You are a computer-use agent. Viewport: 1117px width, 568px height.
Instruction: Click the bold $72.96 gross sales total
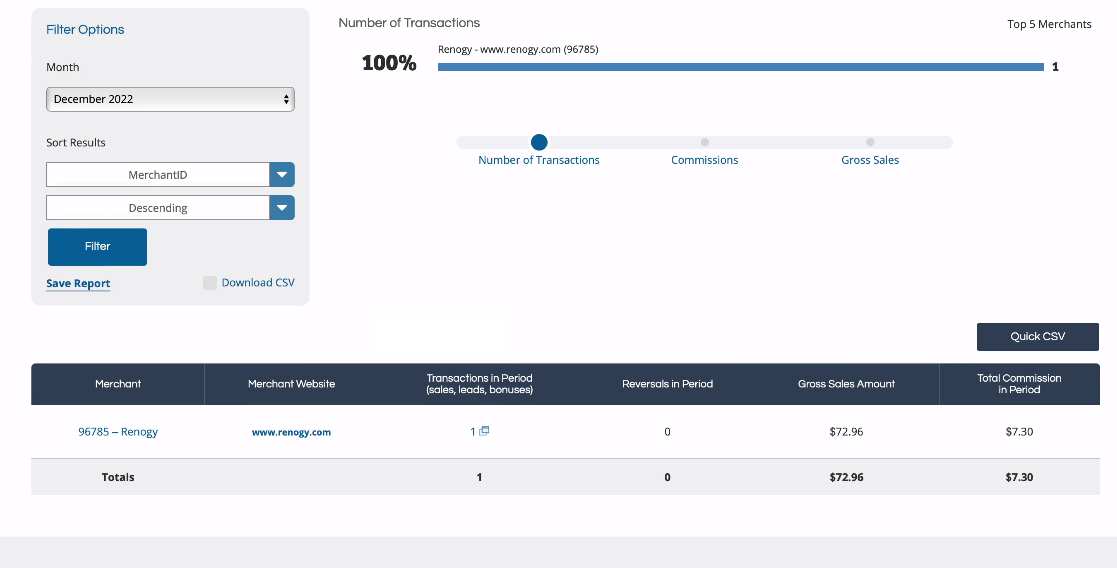pyautogui.click(x=846, y=477)
